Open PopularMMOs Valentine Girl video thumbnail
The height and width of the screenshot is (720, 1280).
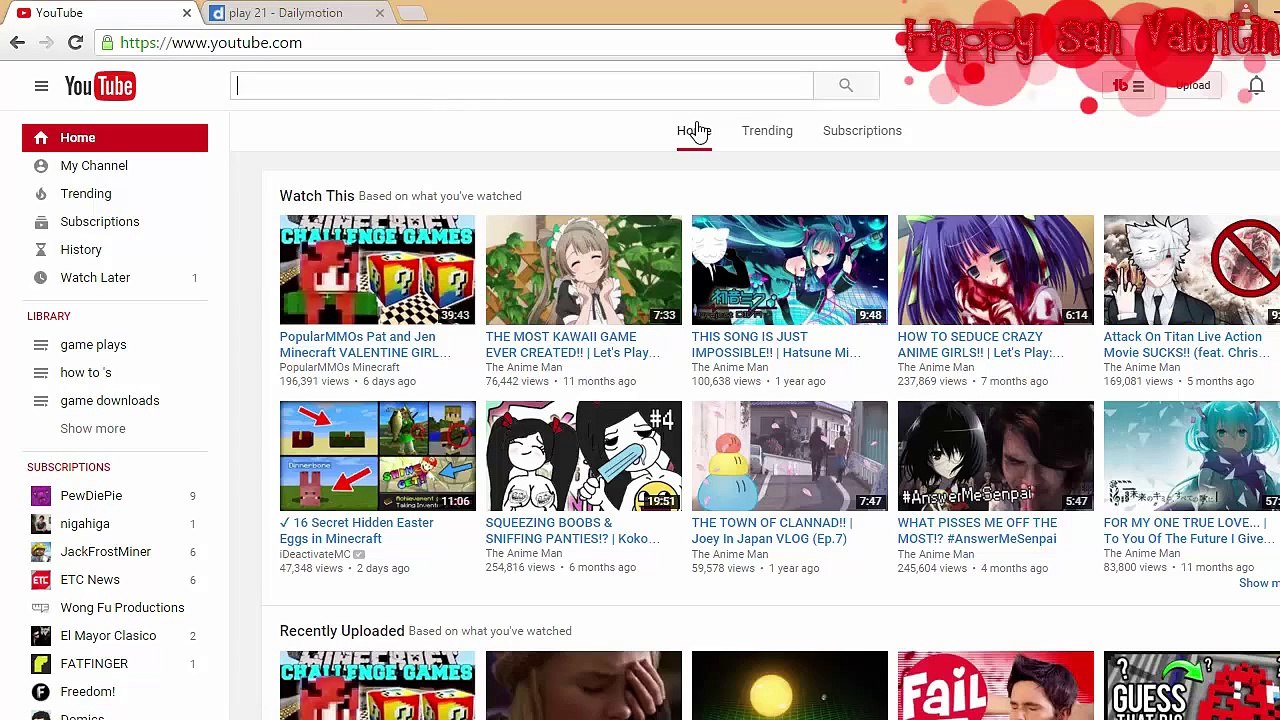[378, 270]
